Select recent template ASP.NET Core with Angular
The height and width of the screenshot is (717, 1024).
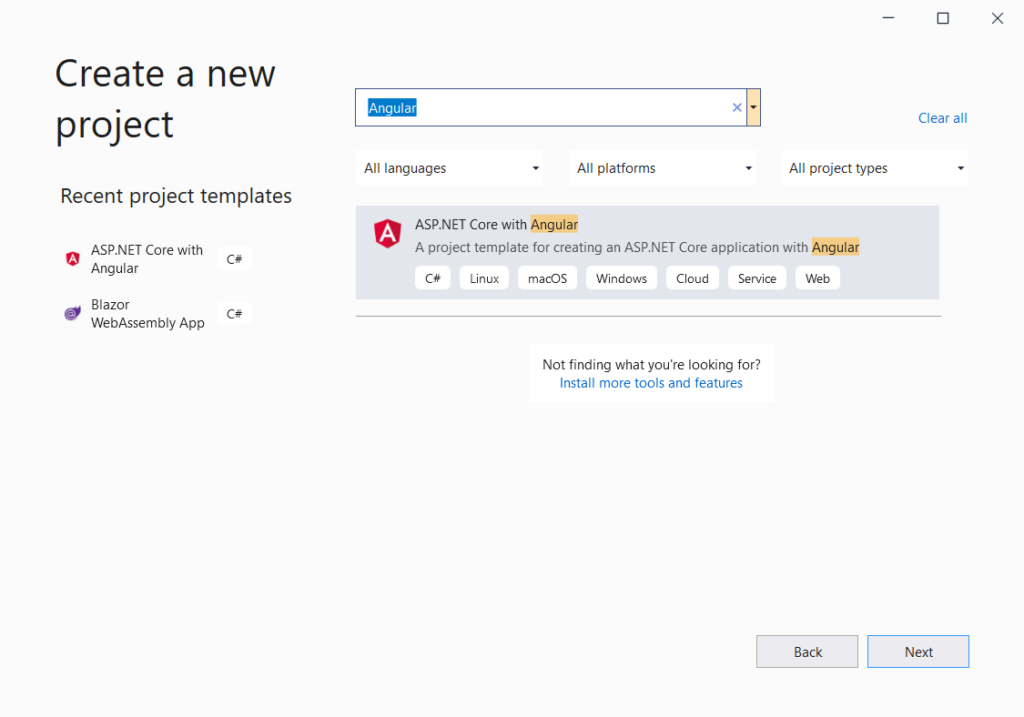tap(147, 259)
